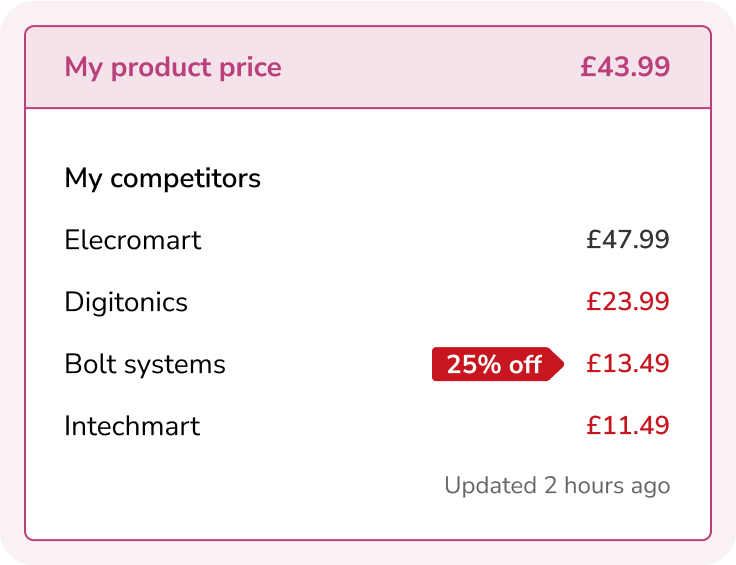Click Intechmart's £11.49 price
The image size is (736, 565).
point(628,426)
